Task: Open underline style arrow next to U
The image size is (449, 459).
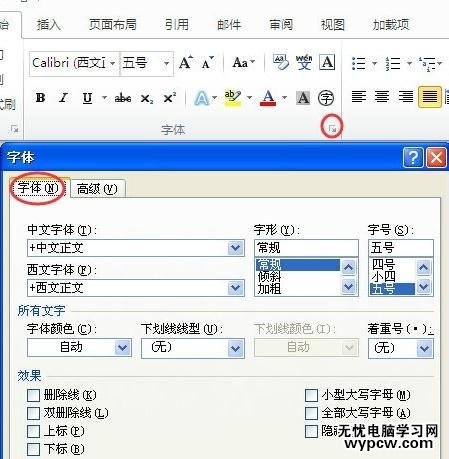Action: coord(104,98)
